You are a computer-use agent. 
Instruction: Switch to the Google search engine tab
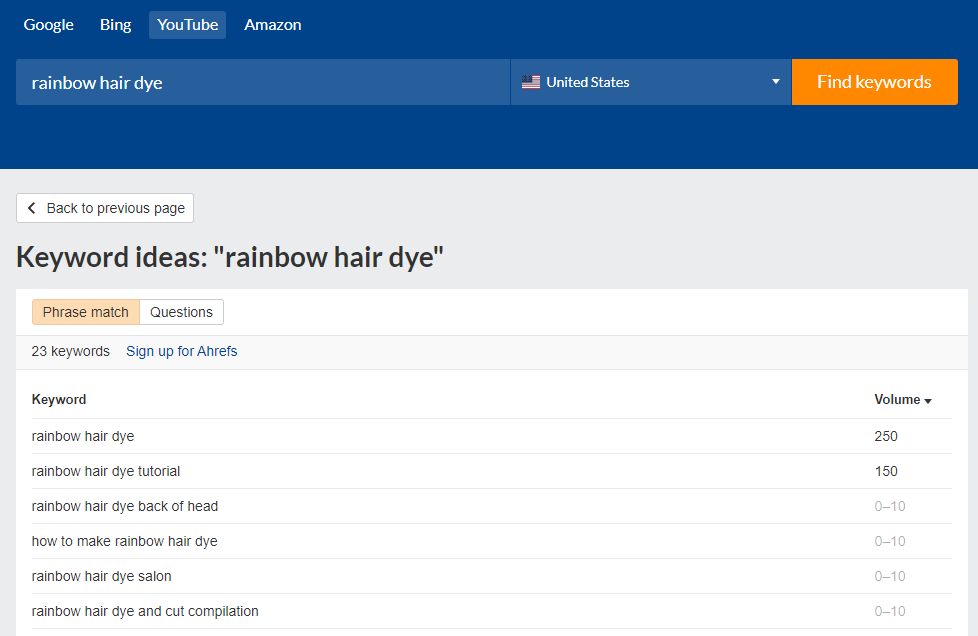coord(49,25)
